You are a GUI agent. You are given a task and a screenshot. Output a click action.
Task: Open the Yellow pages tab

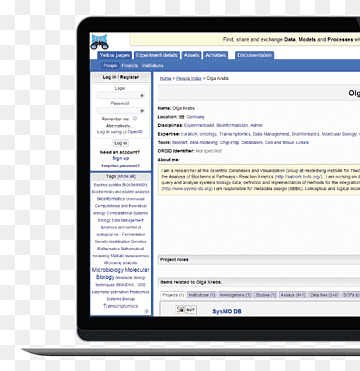coord(115,55)
